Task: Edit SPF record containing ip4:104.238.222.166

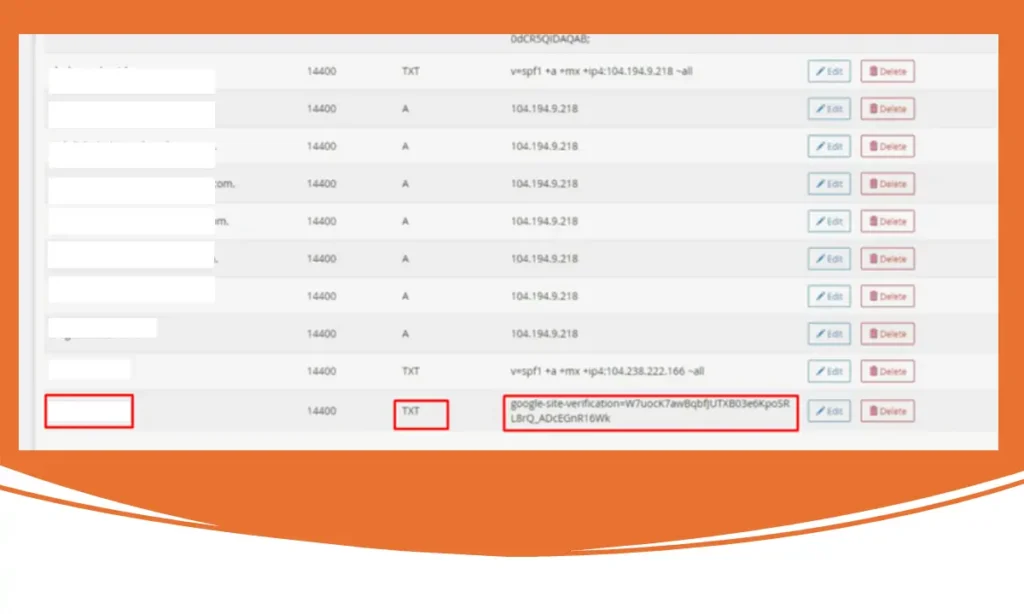Action: pos(829,371)
